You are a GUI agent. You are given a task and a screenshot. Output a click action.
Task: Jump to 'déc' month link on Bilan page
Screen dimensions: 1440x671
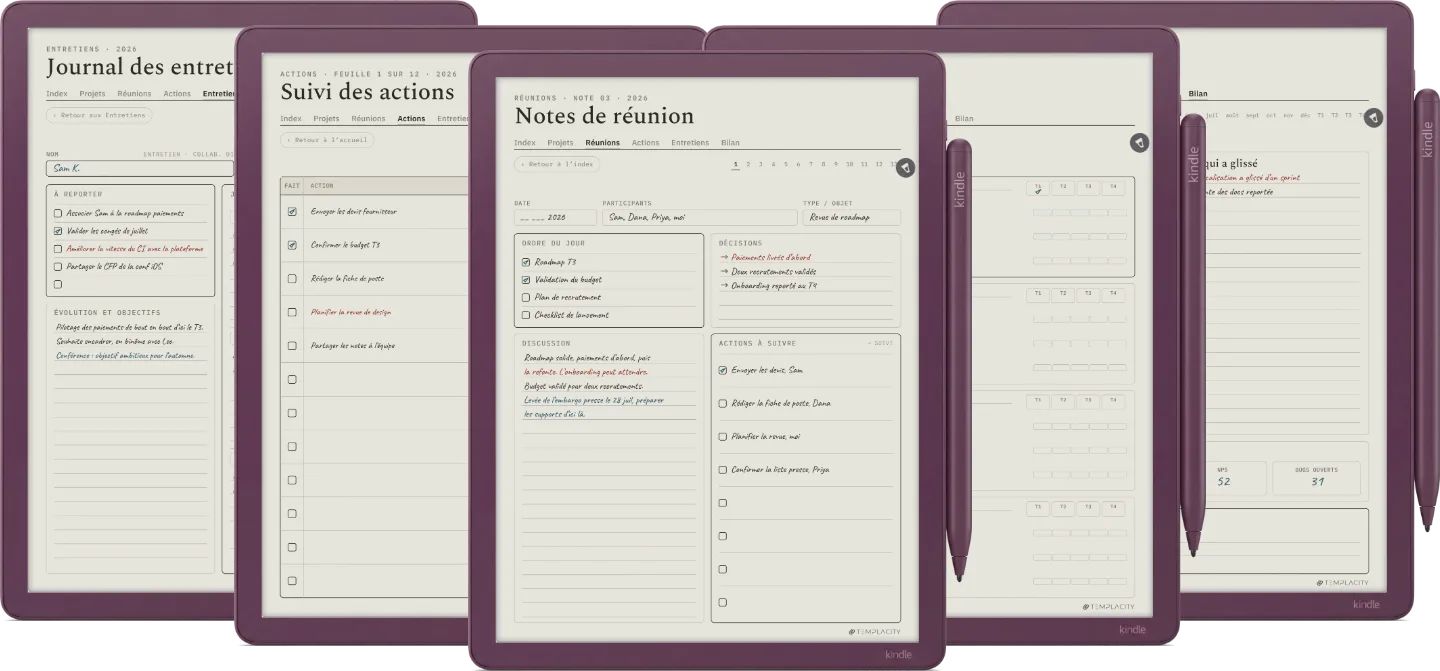click(1305, 115)
